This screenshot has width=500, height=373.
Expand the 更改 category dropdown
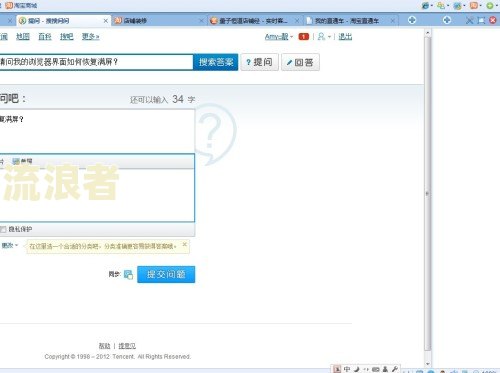point(10,245)
